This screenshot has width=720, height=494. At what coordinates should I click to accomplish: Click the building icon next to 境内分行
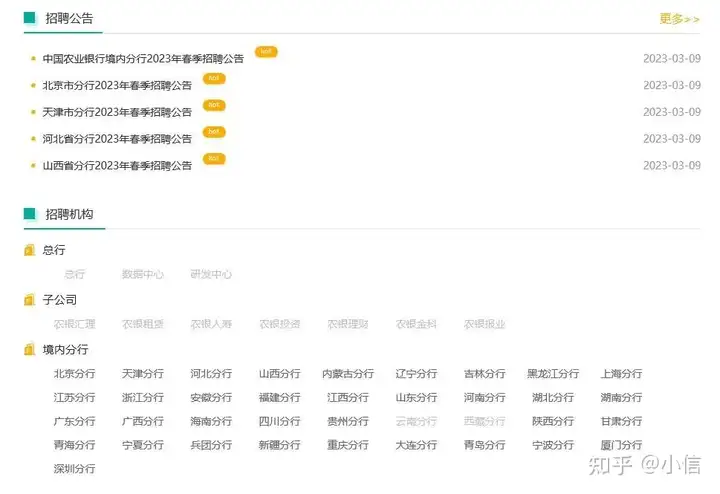29,349
